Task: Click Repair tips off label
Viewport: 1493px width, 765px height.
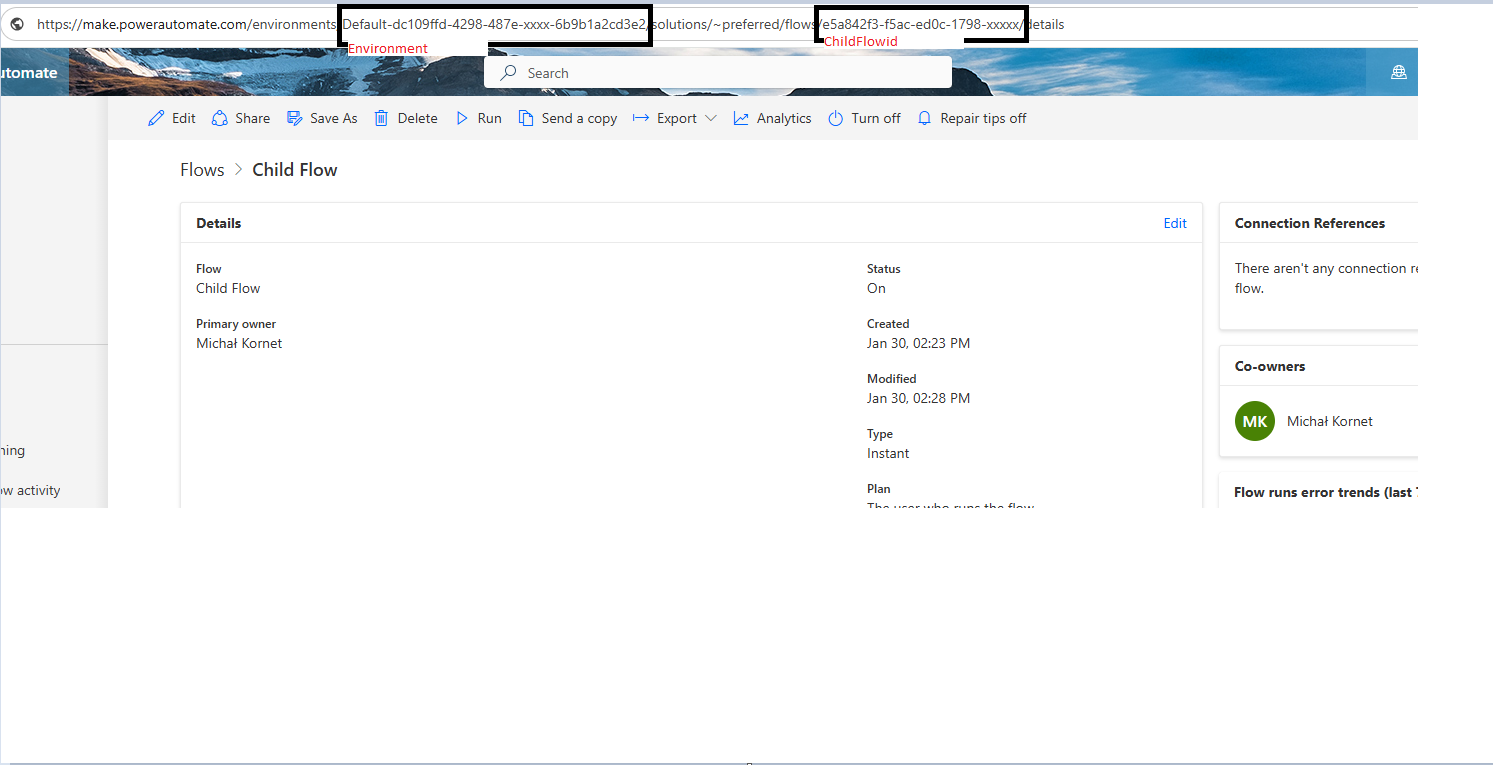Action: (984, 118)
